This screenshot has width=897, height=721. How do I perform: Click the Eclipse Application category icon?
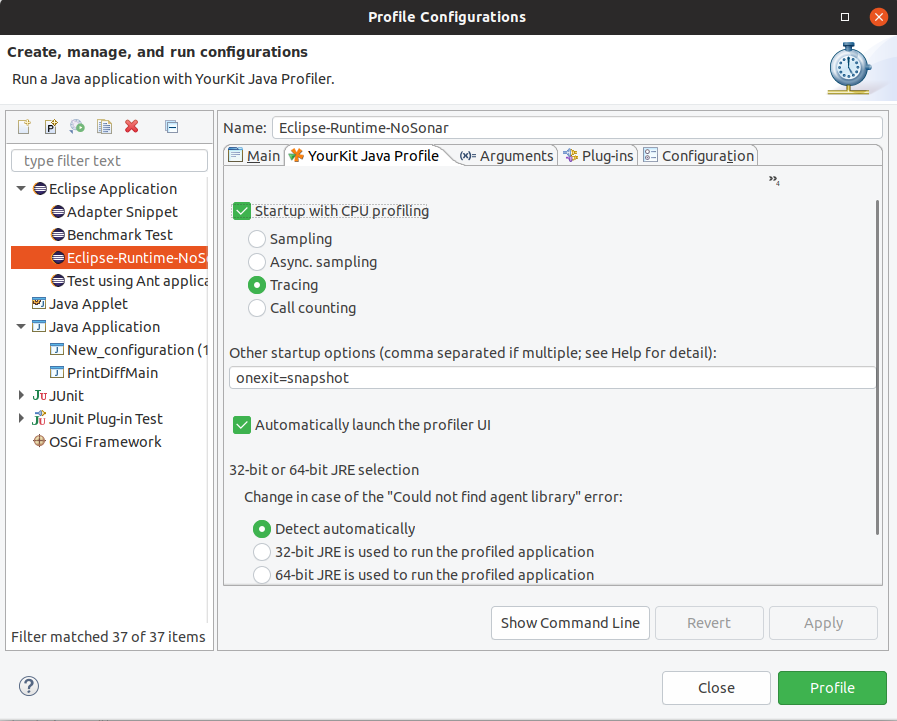[x=40, y=188]
